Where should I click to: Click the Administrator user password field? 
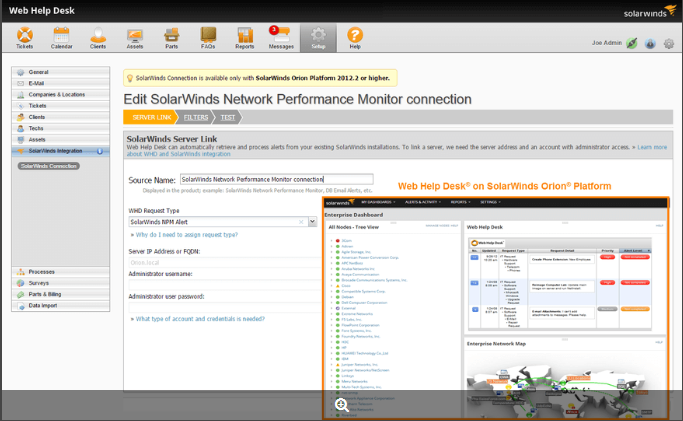tap(225, 308)
